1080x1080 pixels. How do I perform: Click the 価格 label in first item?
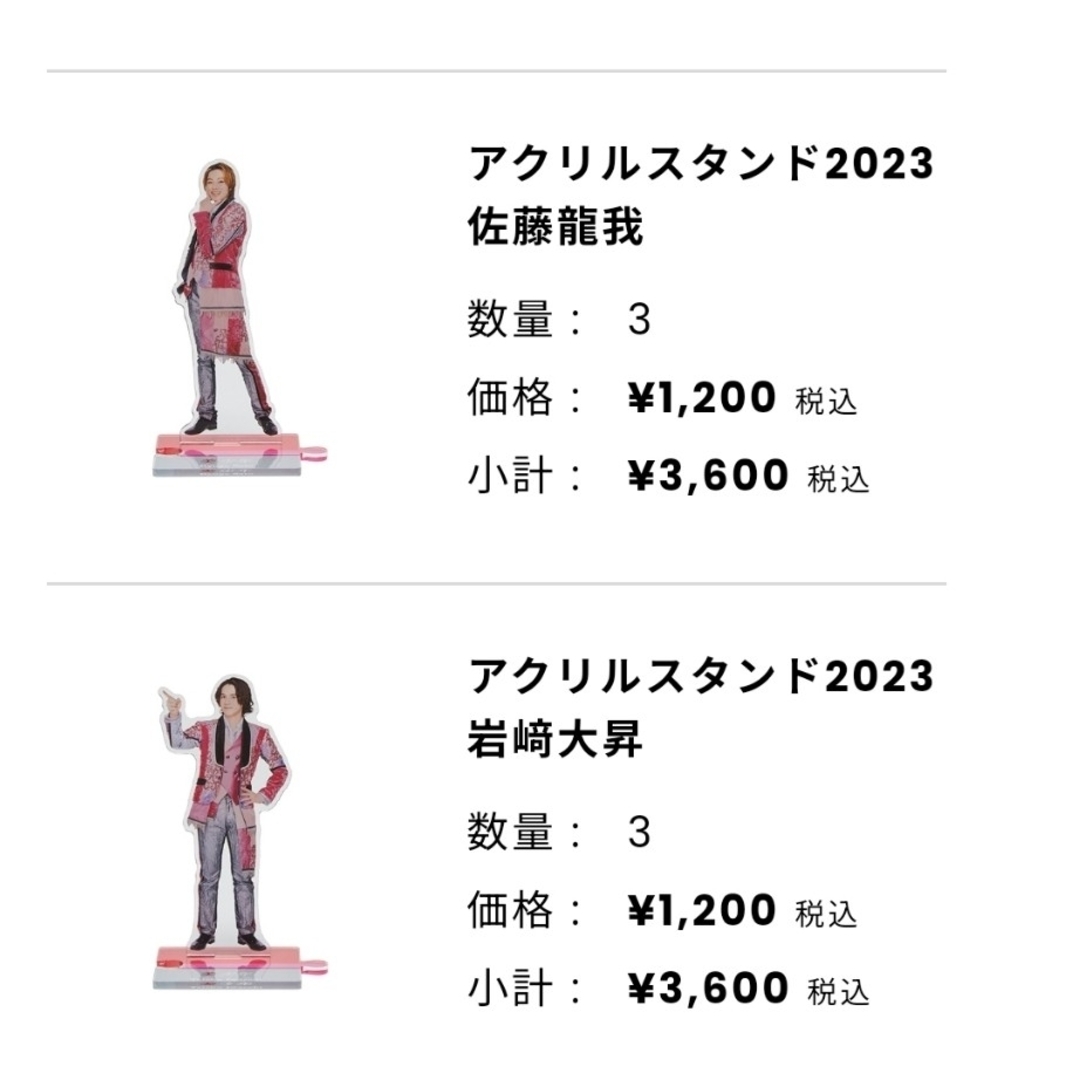click(510, 397)
